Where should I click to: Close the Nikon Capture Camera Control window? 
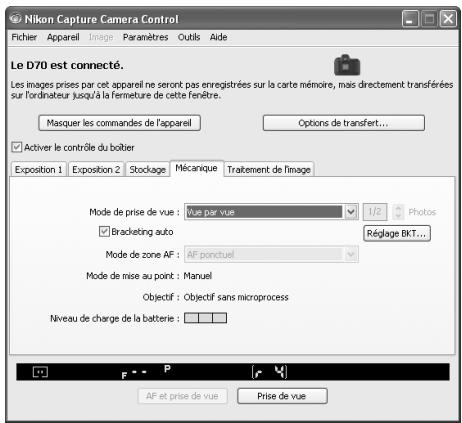[x=448, y=19]
